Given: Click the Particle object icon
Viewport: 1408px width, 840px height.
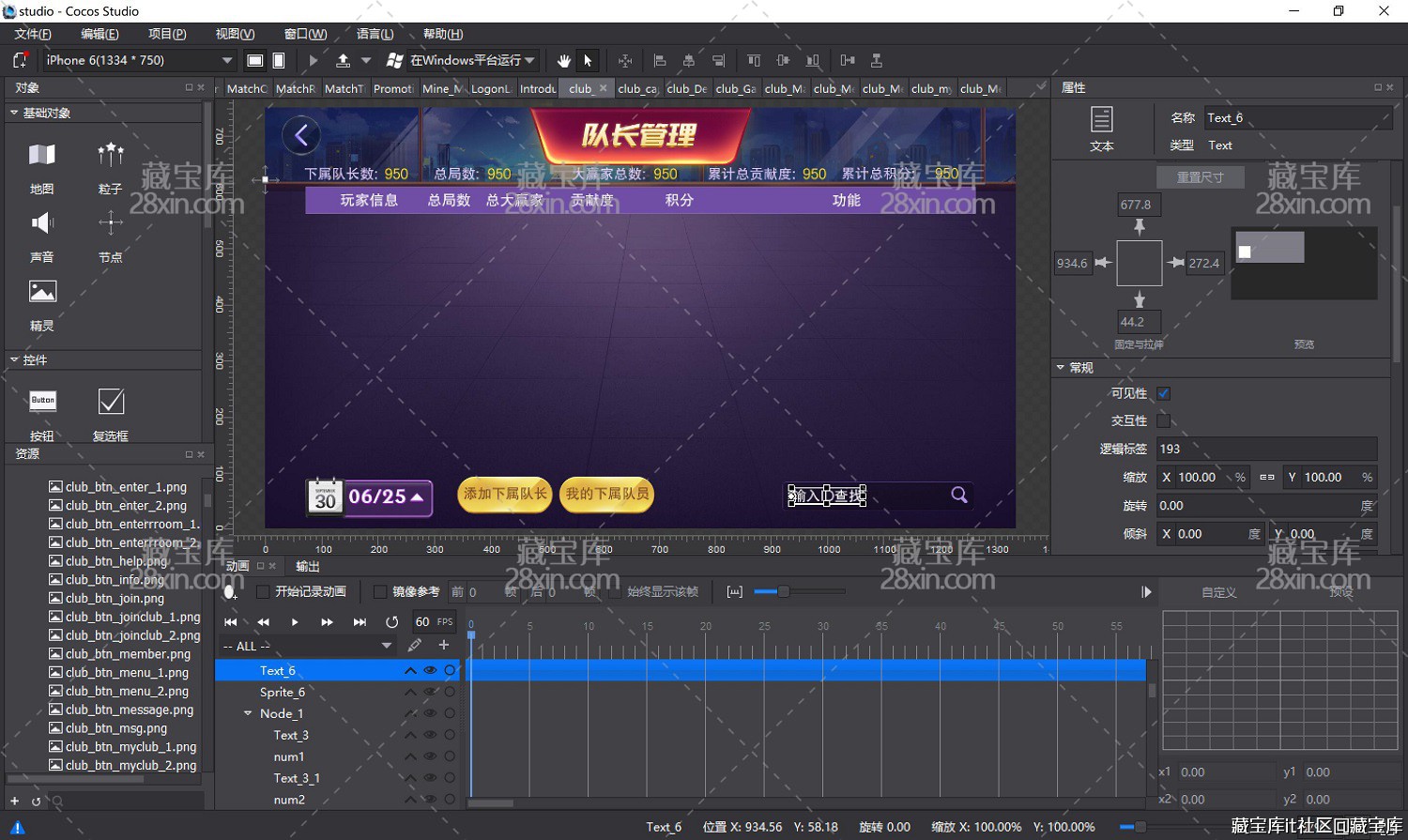Looking at the screenshot, I should point(111,156).
